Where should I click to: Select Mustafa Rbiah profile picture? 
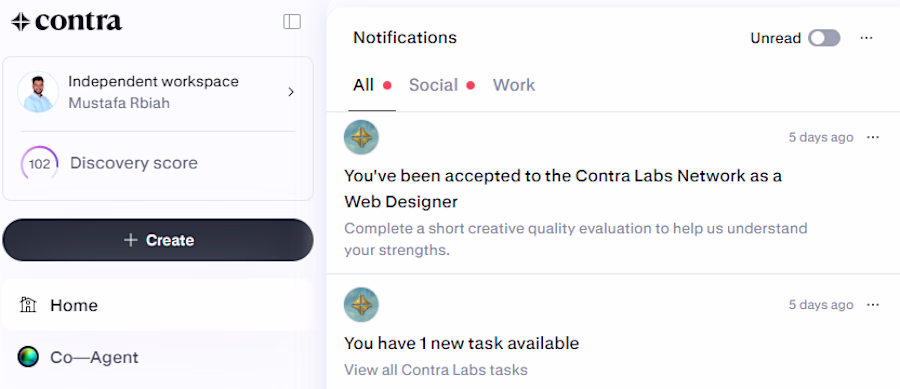(x=38, y=92)
